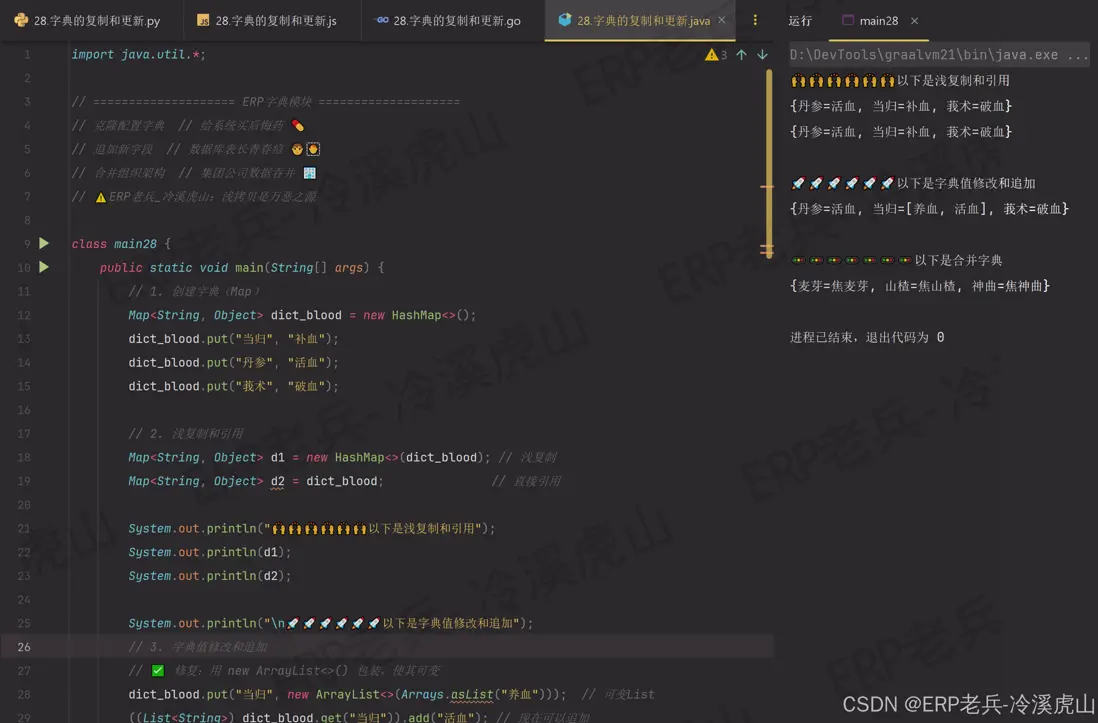Run main method via gutter icon on line 10

click(x=44, y=267)
